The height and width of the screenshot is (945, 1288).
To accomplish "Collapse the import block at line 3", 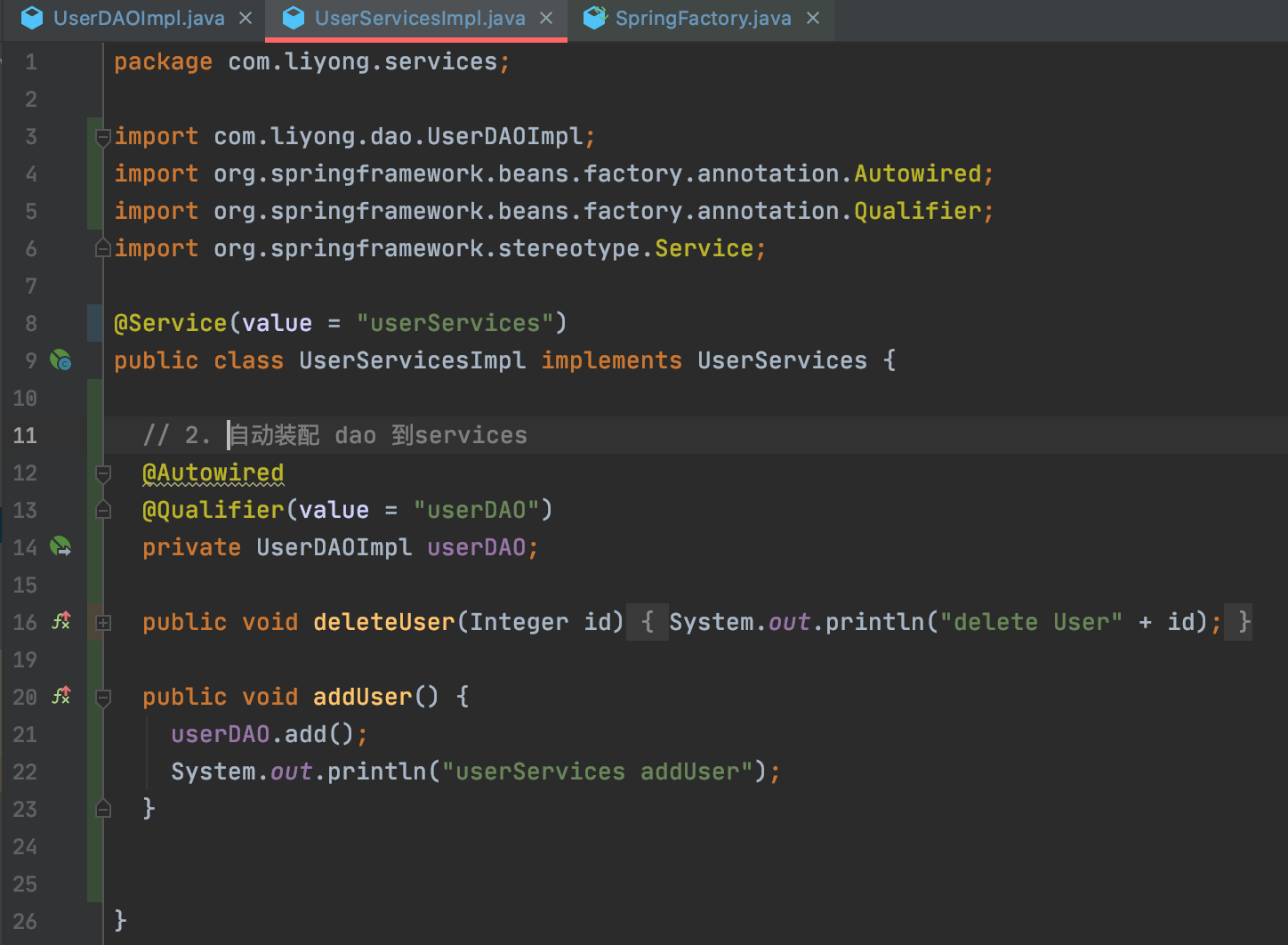I will point(103,137).
